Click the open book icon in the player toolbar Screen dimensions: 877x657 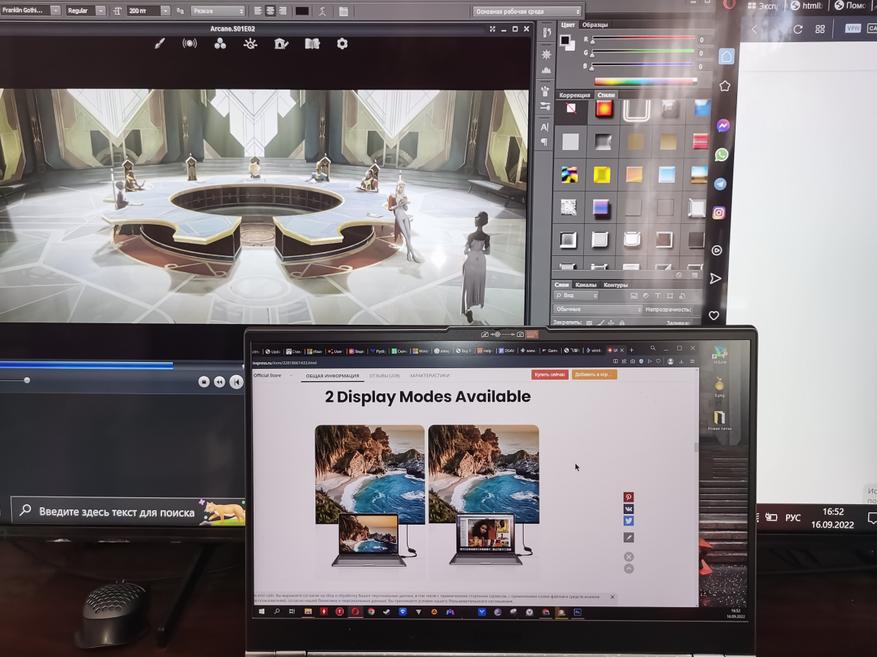point(312,44)
